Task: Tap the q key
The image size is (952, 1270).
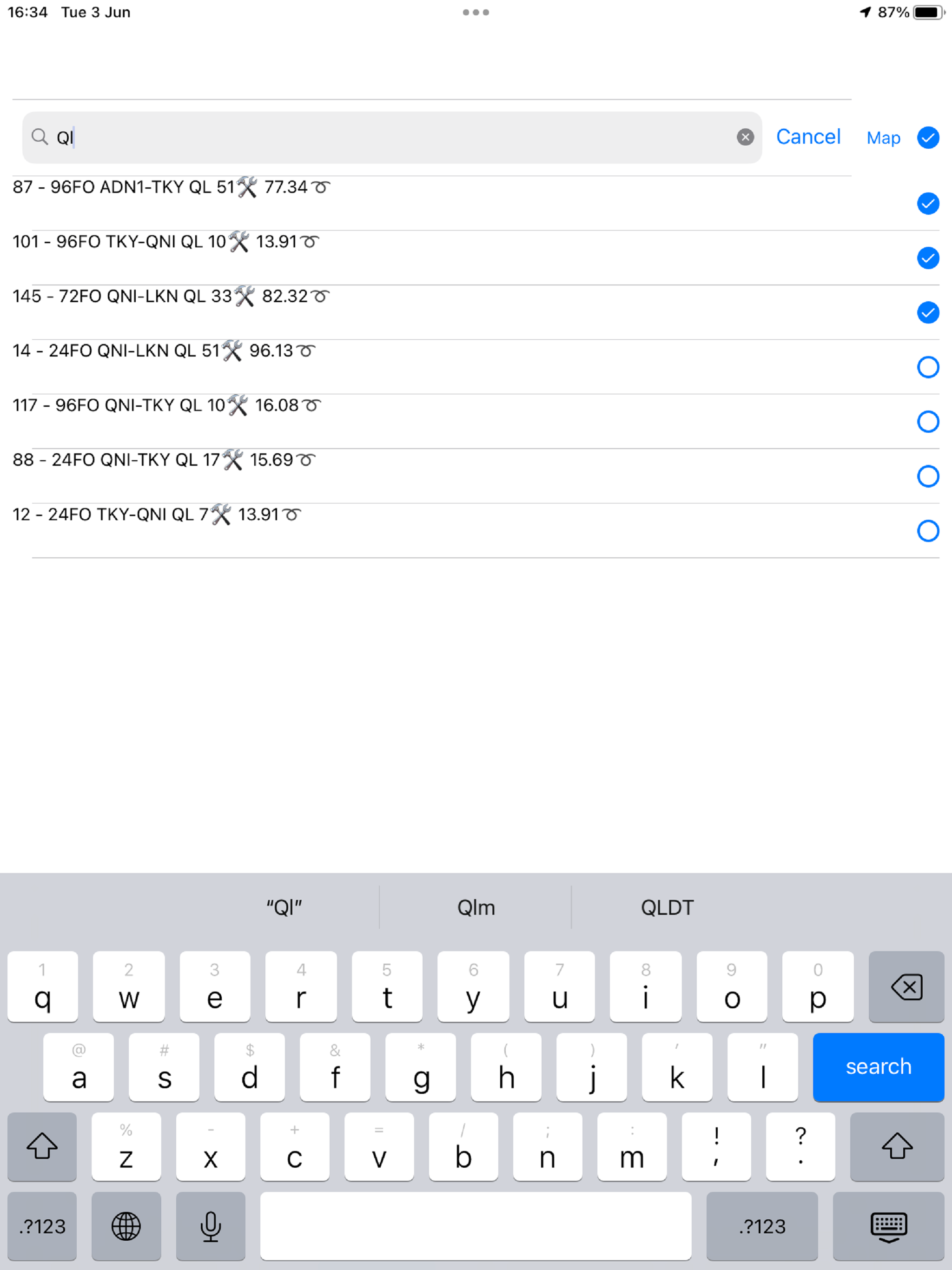Action: 42,987
